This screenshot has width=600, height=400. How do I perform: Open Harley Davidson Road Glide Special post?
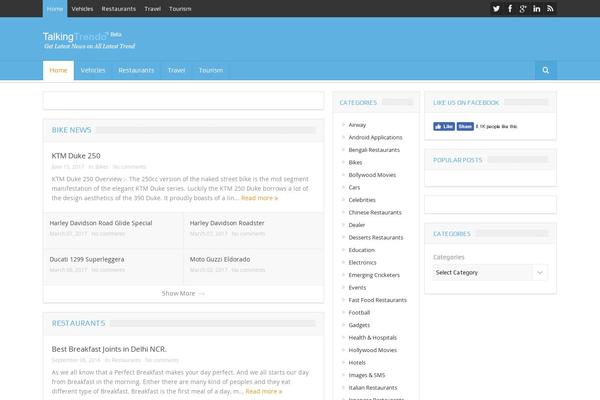pyautogui.click(x=101, y=223)
